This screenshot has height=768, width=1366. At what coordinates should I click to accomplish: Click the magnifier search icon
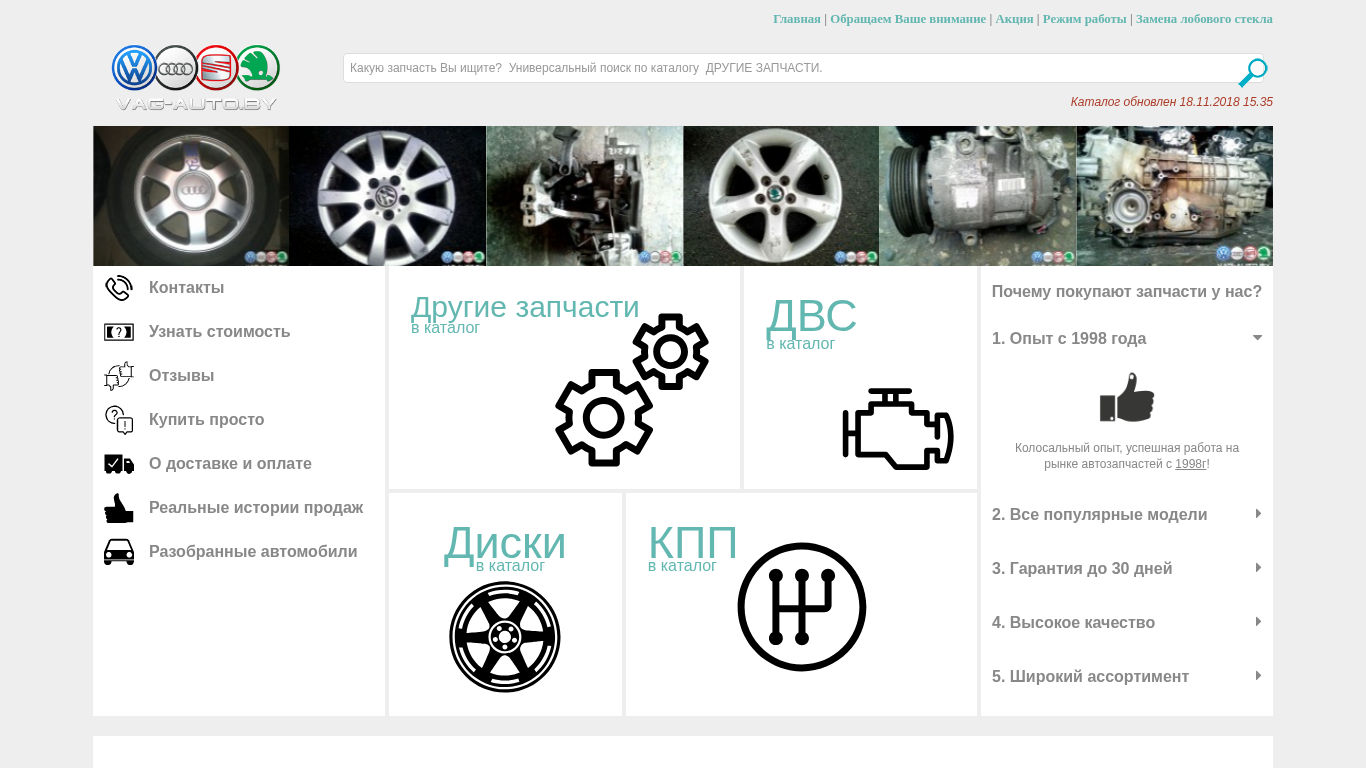(x=1252, y=73)
